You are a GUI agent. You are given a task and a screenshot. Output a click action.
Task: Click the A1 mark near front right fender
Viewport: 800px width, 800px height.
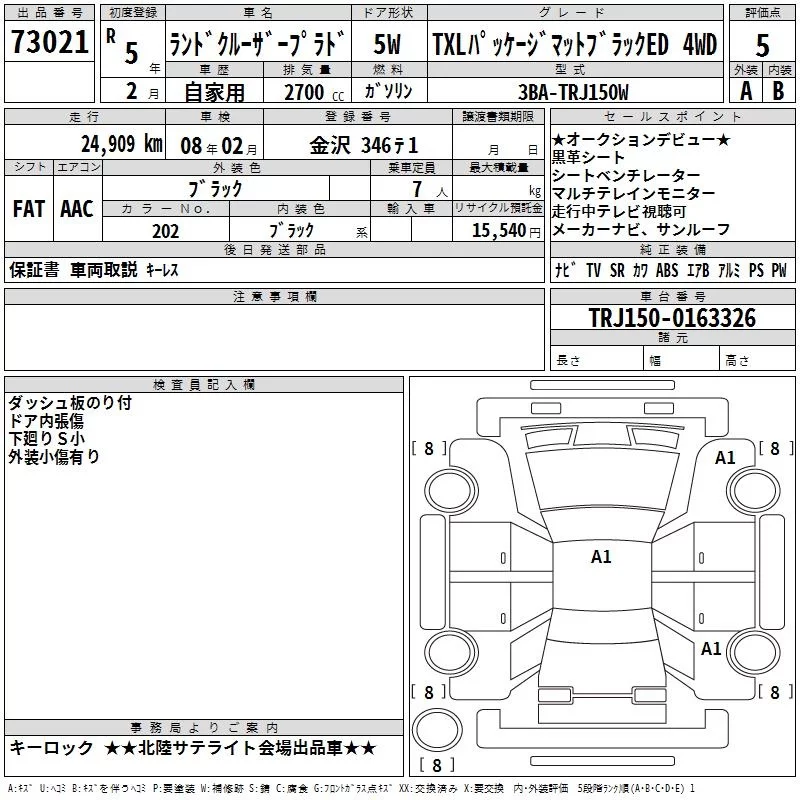(725, 458)
